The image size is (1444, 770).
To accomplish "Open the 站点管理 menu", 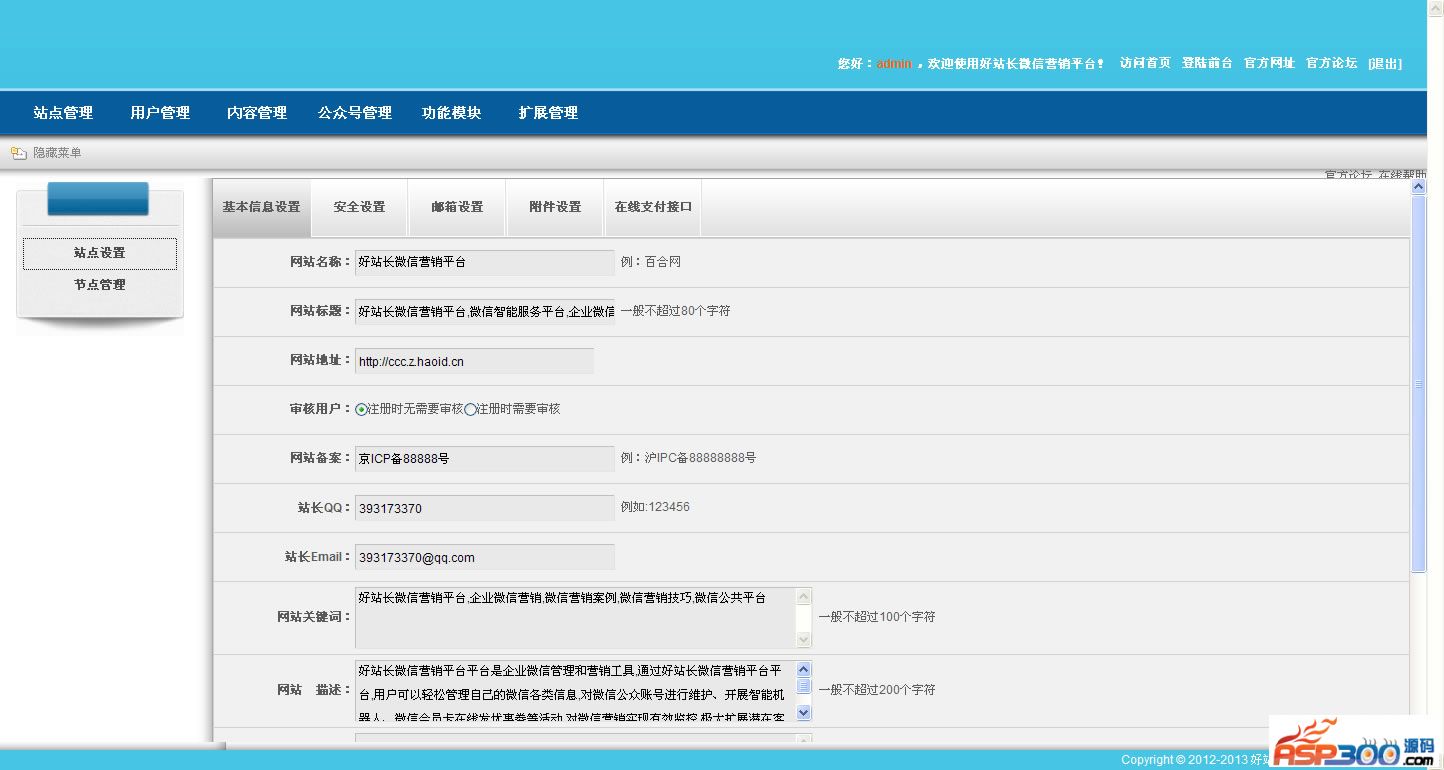I will pos(63,113).
